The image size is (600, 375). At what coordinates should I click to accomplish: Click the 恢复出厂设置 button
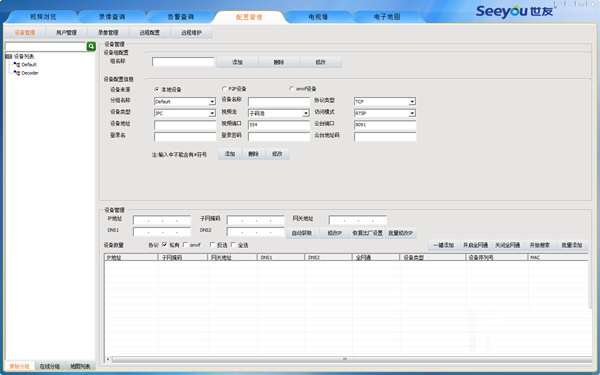(367, 233)
